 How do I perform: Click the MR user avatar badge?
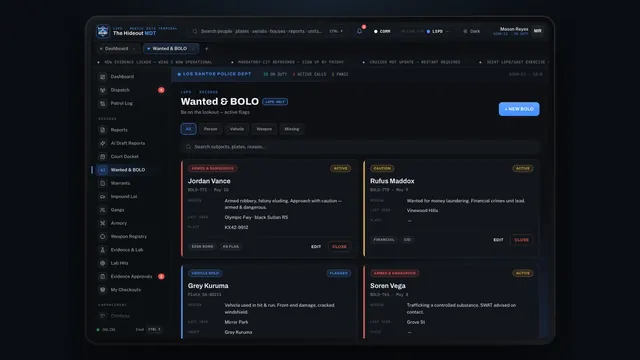tap(538, 31)
